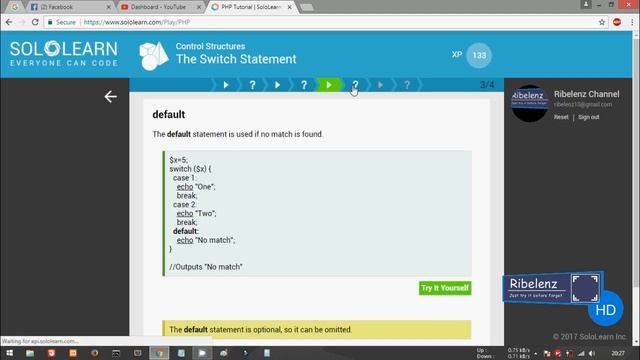This screenshot has width=640, height=360.
Task: Return using the white left arrow
Action: pos(110,97)
